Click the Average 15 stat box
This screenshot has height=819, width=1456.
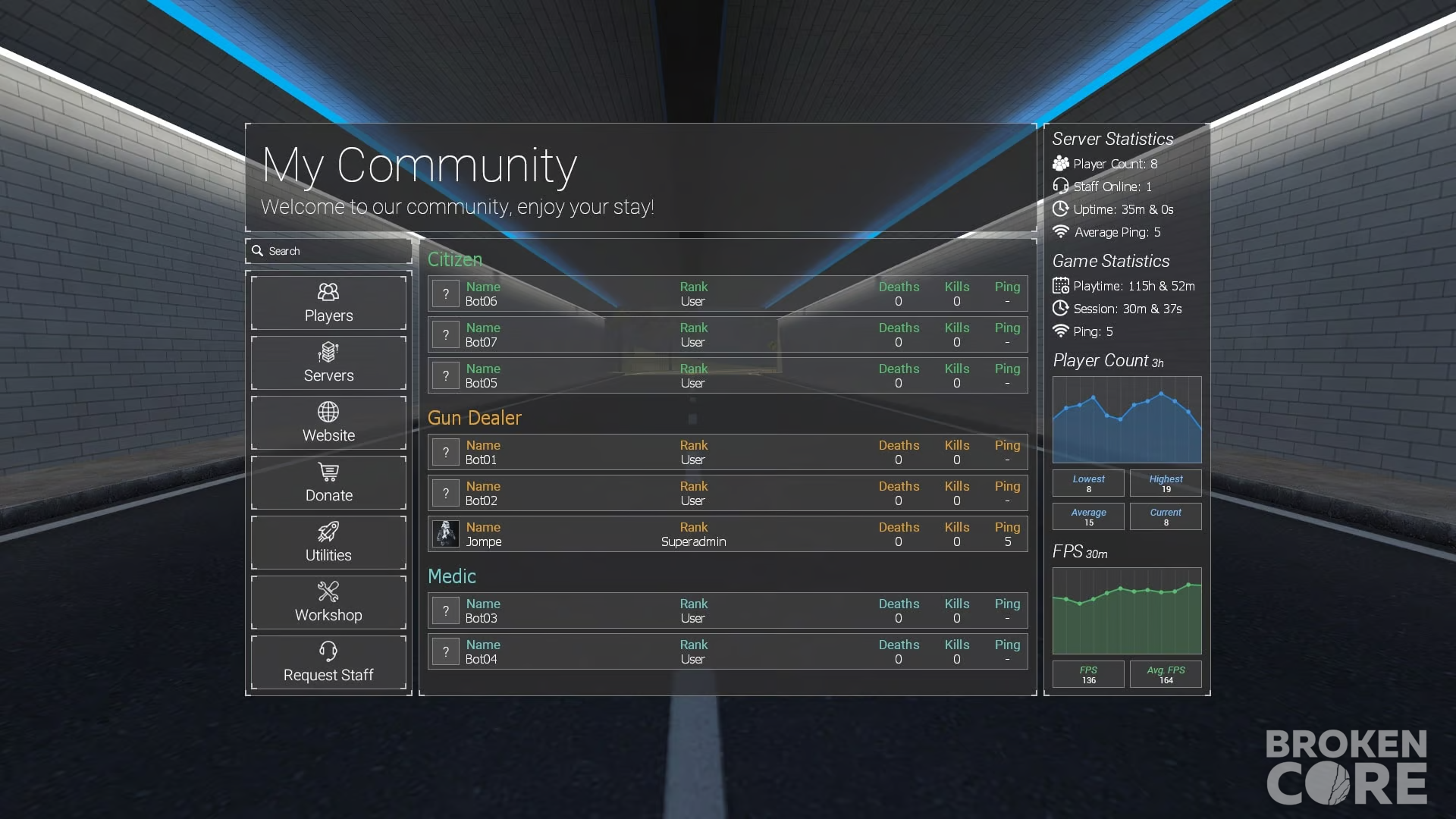pos(1088,516)
